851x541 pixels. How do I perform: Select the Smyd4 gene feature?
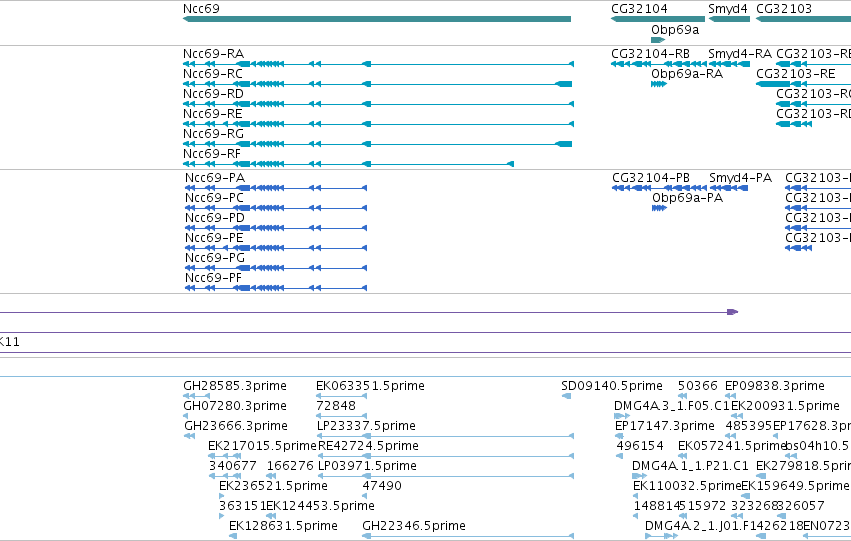[x=729, y=19]
